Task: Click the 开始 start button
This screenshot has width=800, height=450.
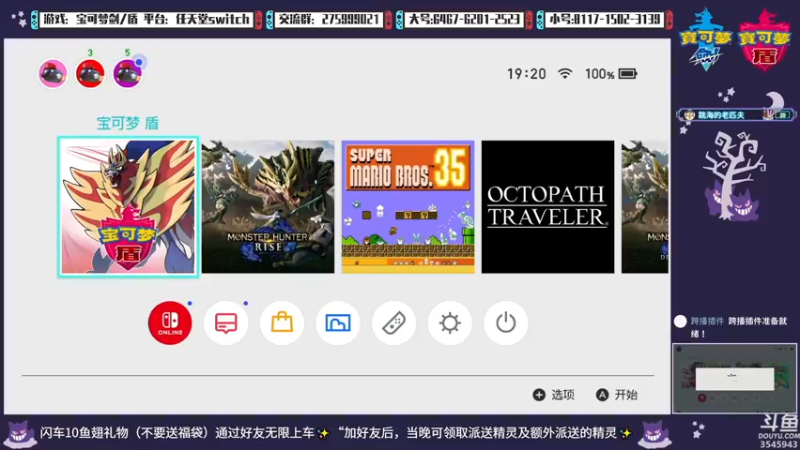Action: point(617,394)
